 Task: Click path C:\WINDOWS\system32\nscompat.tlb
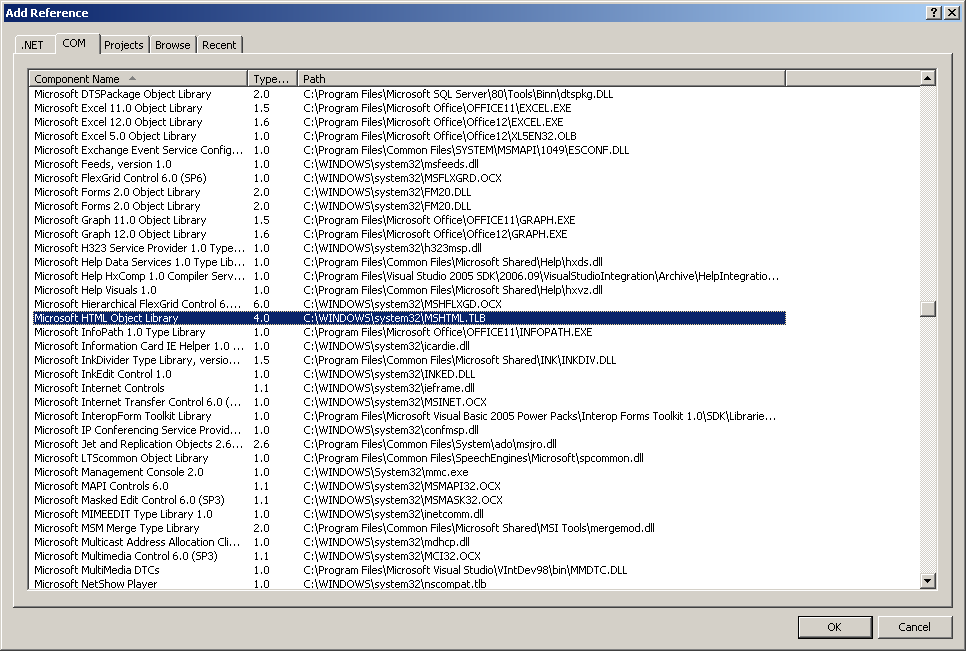pos(394,584)
